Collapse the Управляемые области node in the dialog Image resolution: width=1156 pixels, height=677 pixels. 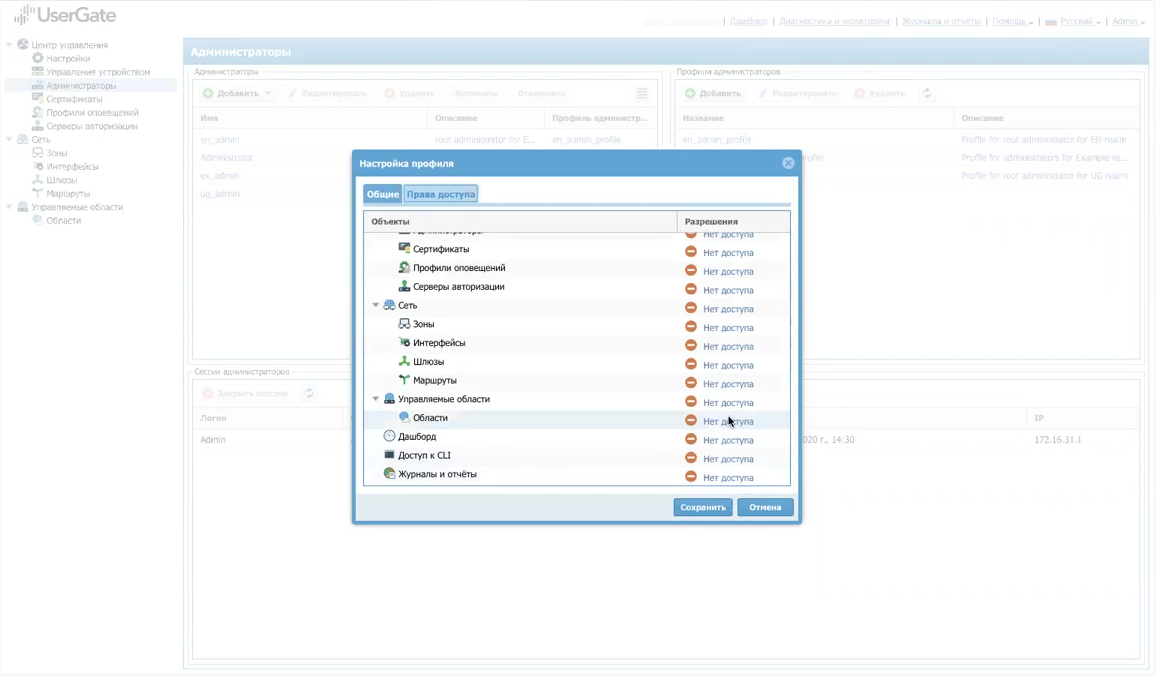375,399
